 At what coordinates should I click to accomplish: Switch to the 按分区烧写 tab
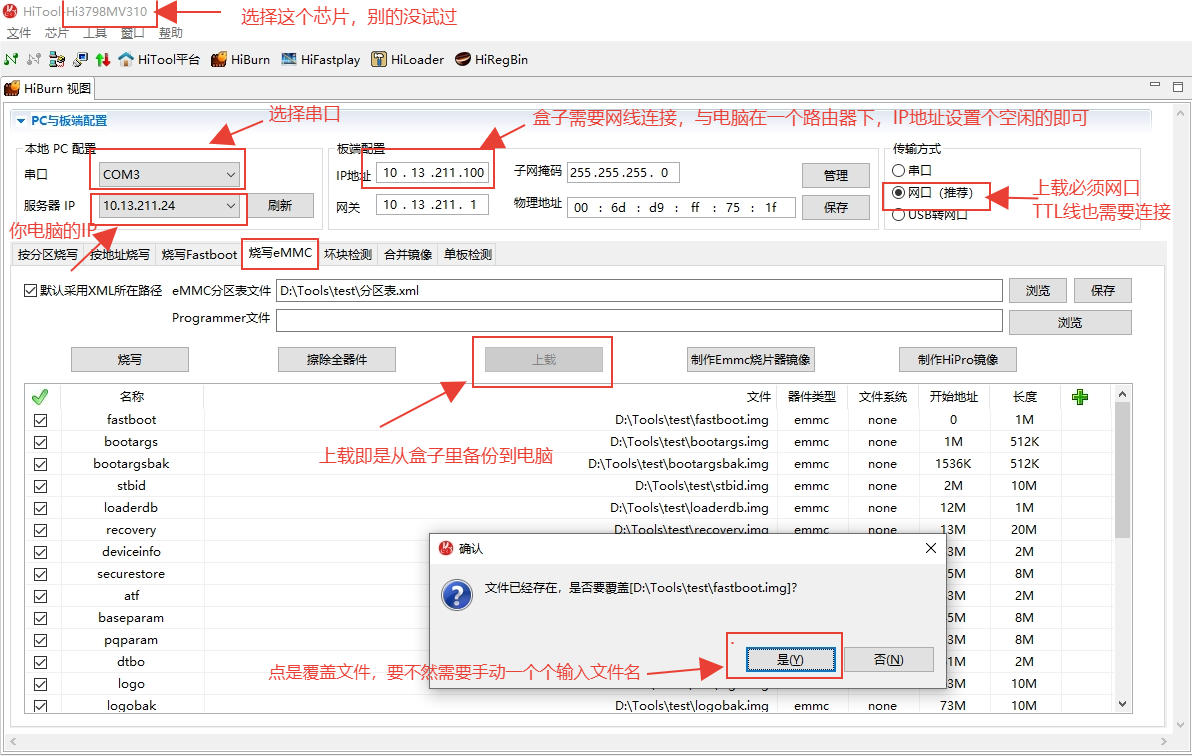click(48, 254)
